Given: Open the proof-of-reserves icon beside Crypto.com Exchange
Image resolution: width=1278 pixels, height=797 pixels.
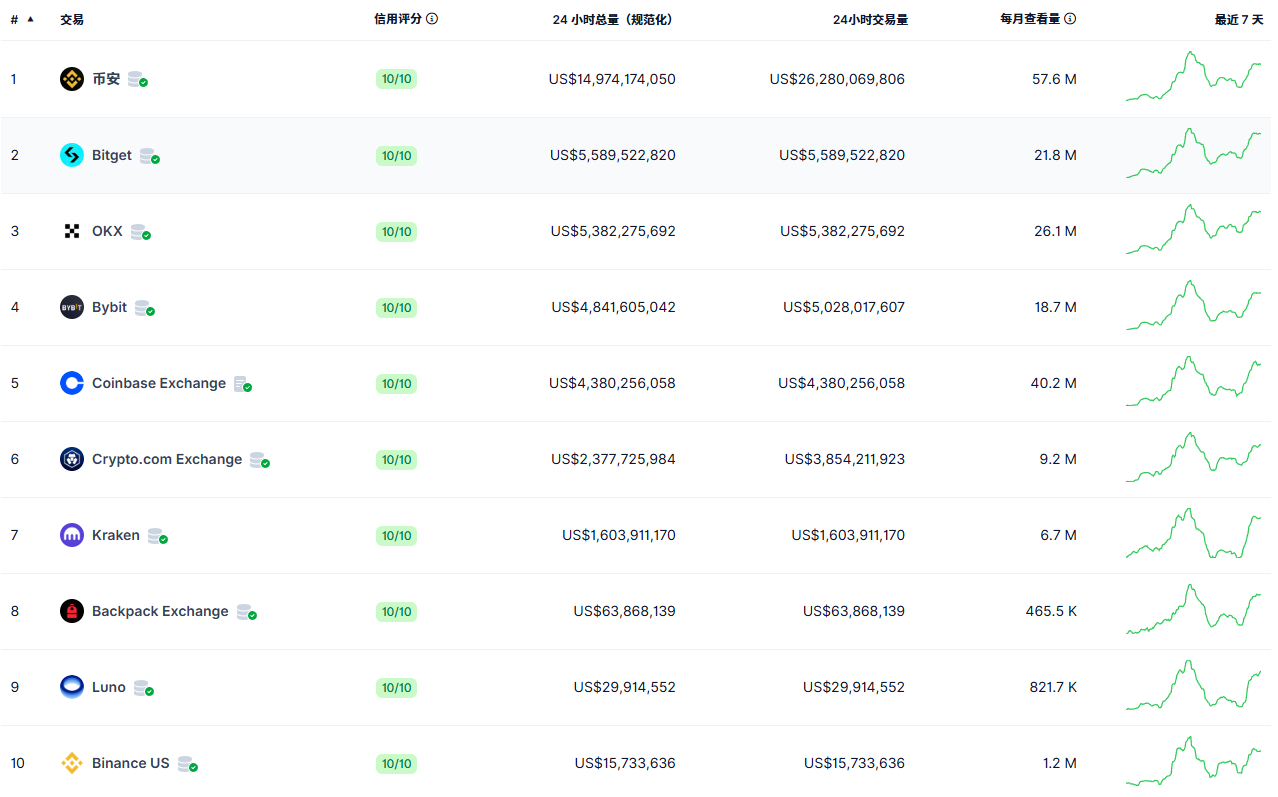Looking at the screenshot, I should 260,460.
